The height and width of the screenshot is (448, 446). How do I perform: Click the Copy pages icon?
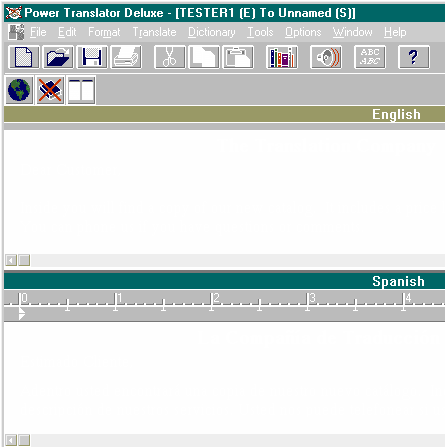[204, 57]
